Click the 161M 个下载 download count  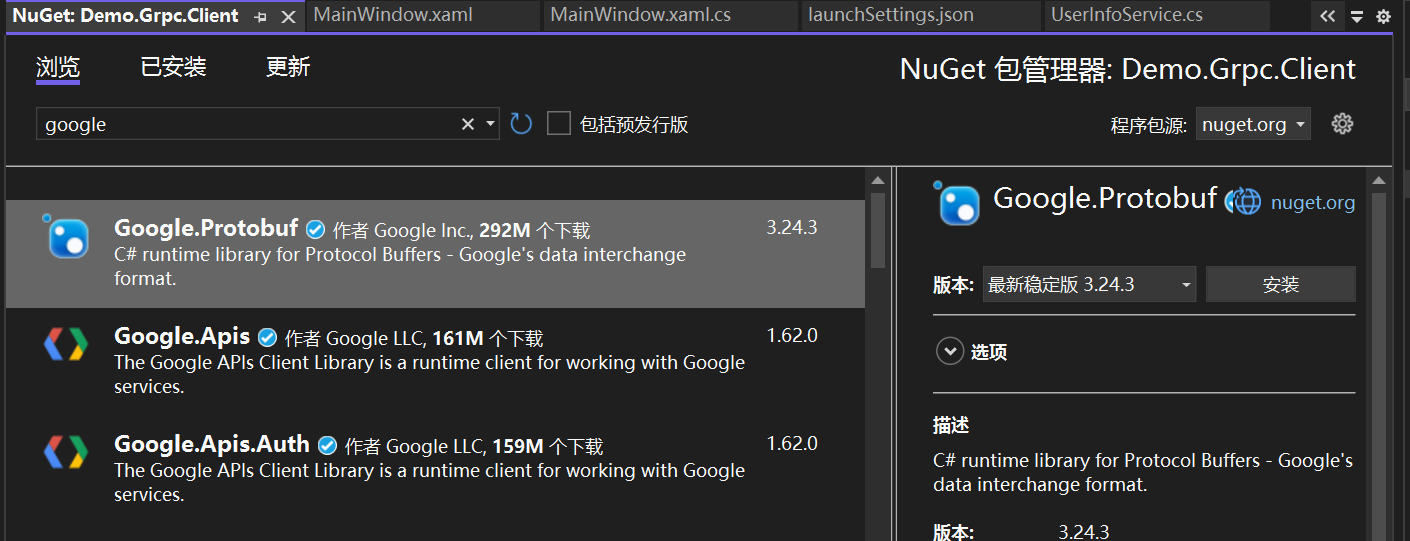488,338
